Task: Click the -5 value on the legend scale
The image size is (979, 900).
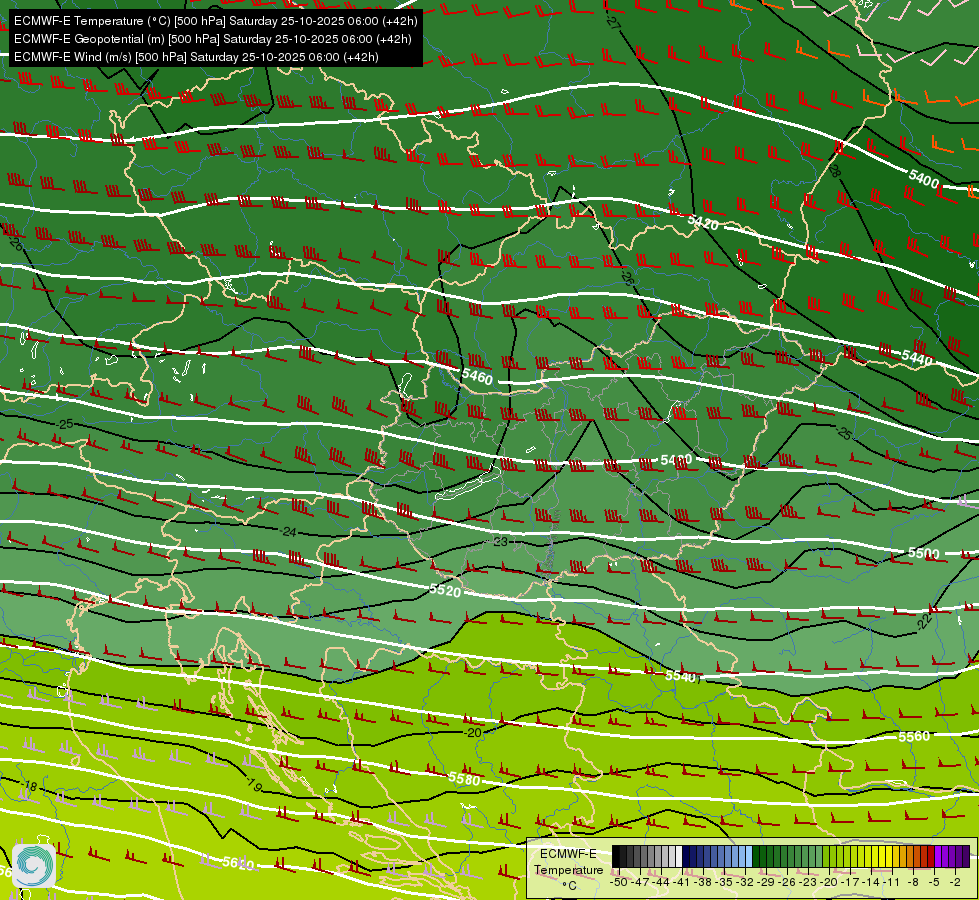Action: click(x=934, y=883)
